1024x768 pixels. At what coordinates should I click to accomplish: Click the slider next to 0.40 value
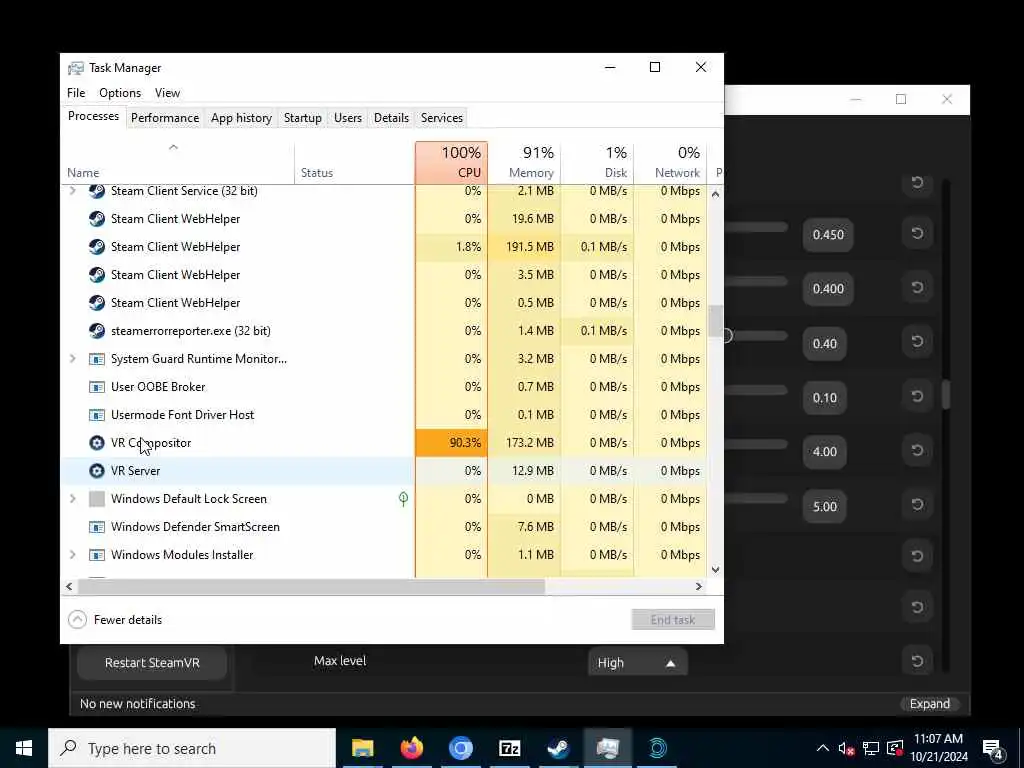pyautogui.click(x=756, y=336)
